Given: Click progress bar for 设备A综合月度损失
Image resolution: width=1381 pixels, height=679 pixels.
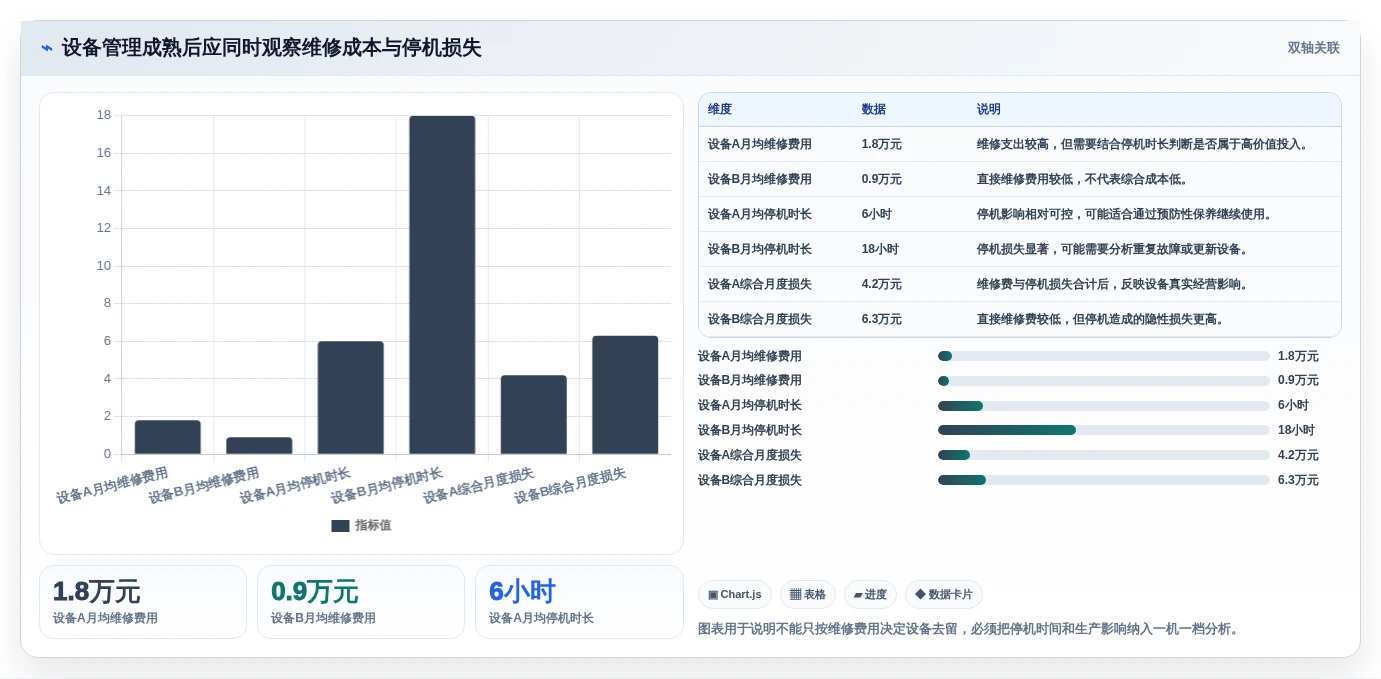Looking at the screenshot, I should click(x=1104, y=455).
